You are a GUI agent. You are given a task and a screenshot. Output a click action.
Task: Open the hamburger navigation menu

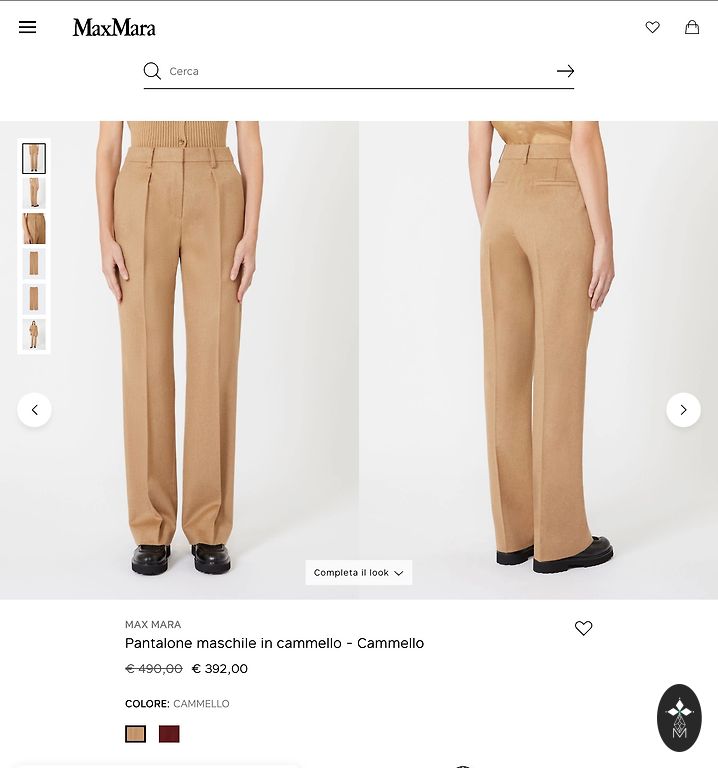(27, 27)
